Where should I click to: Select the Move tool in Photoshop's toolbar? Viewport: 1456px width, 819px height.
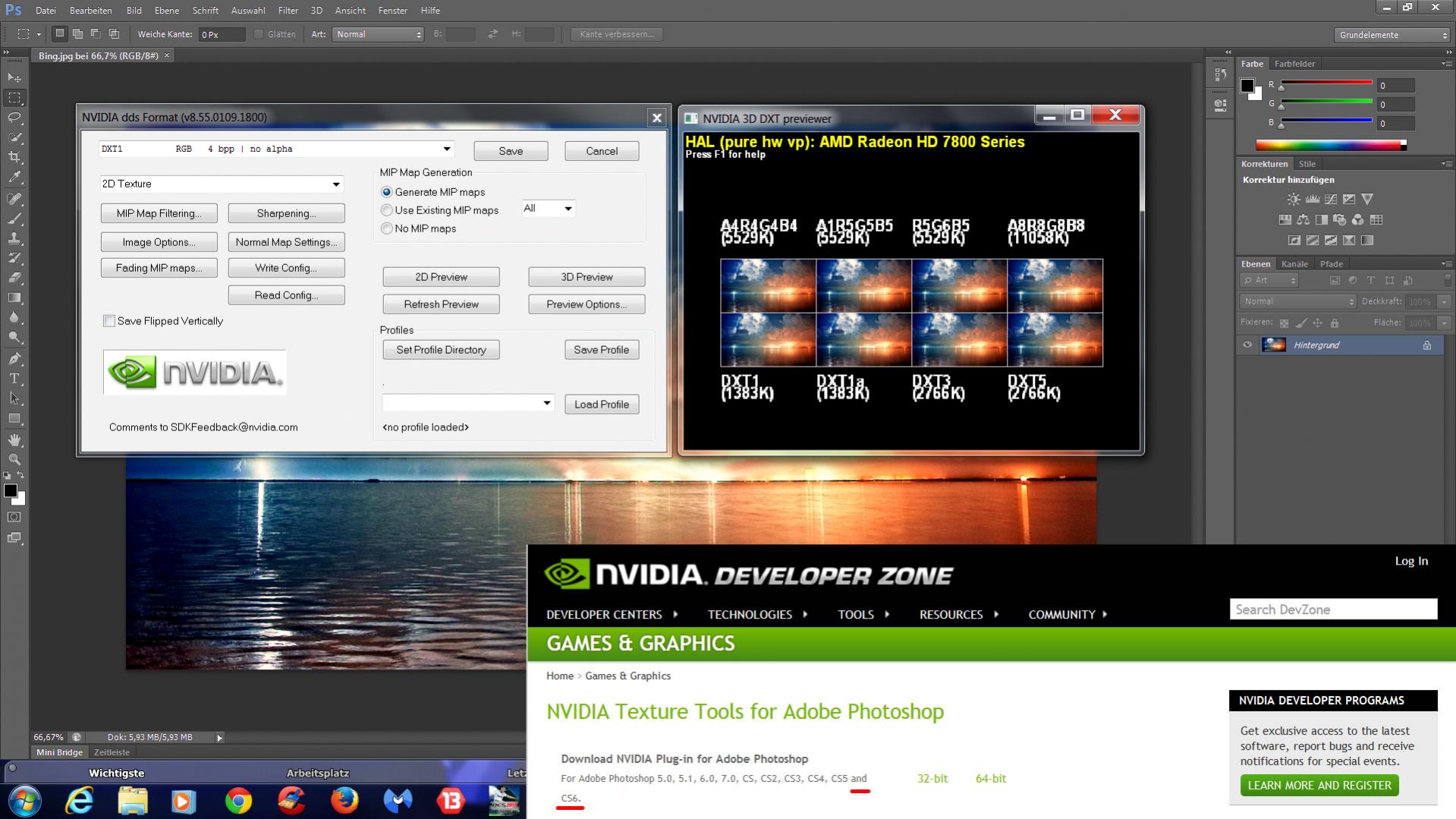(14, 77)
